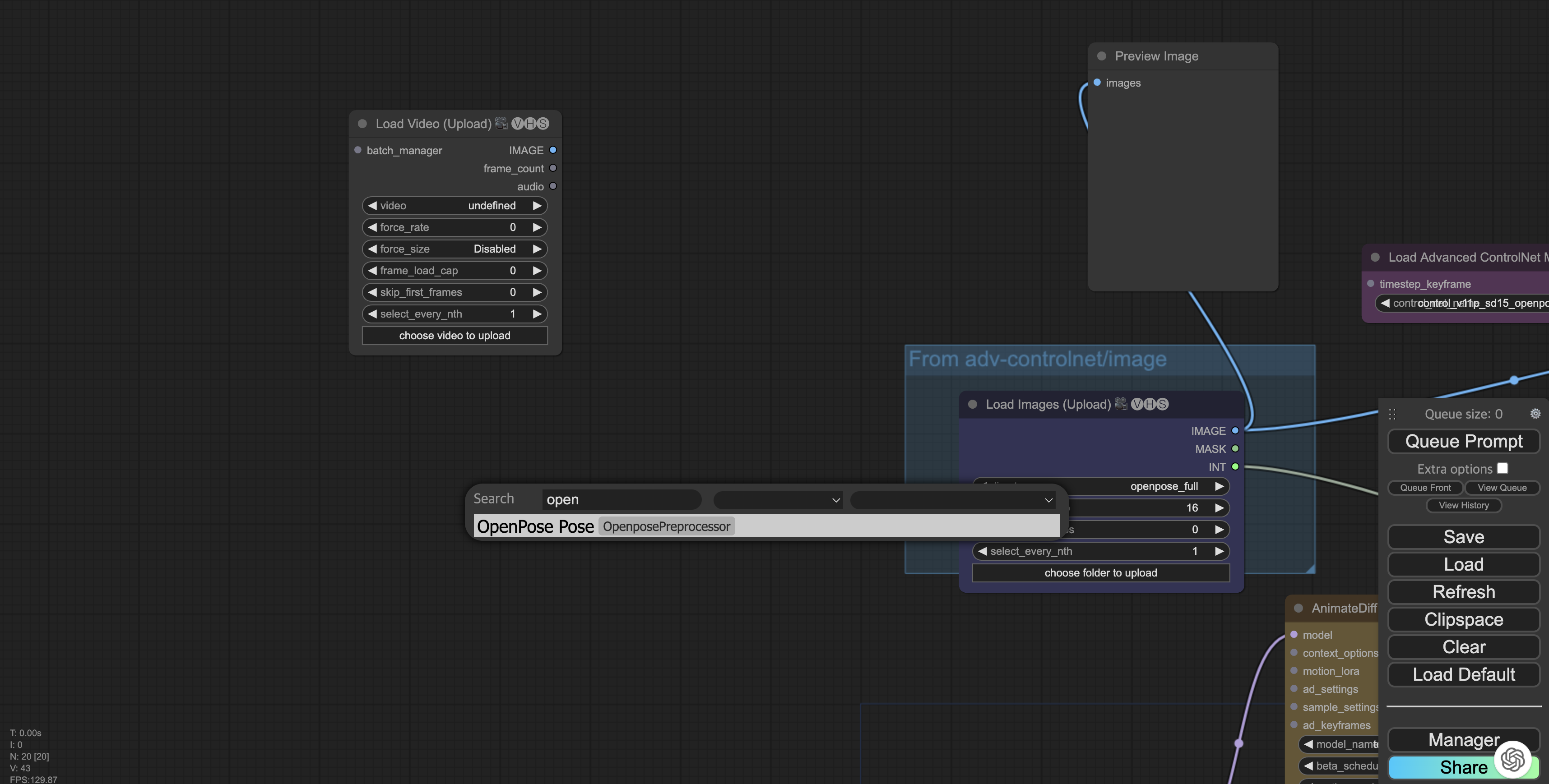Toggle the Extra options checkbox
Viewport: 1549px width, 784px height.
[x=1502, y=469]
